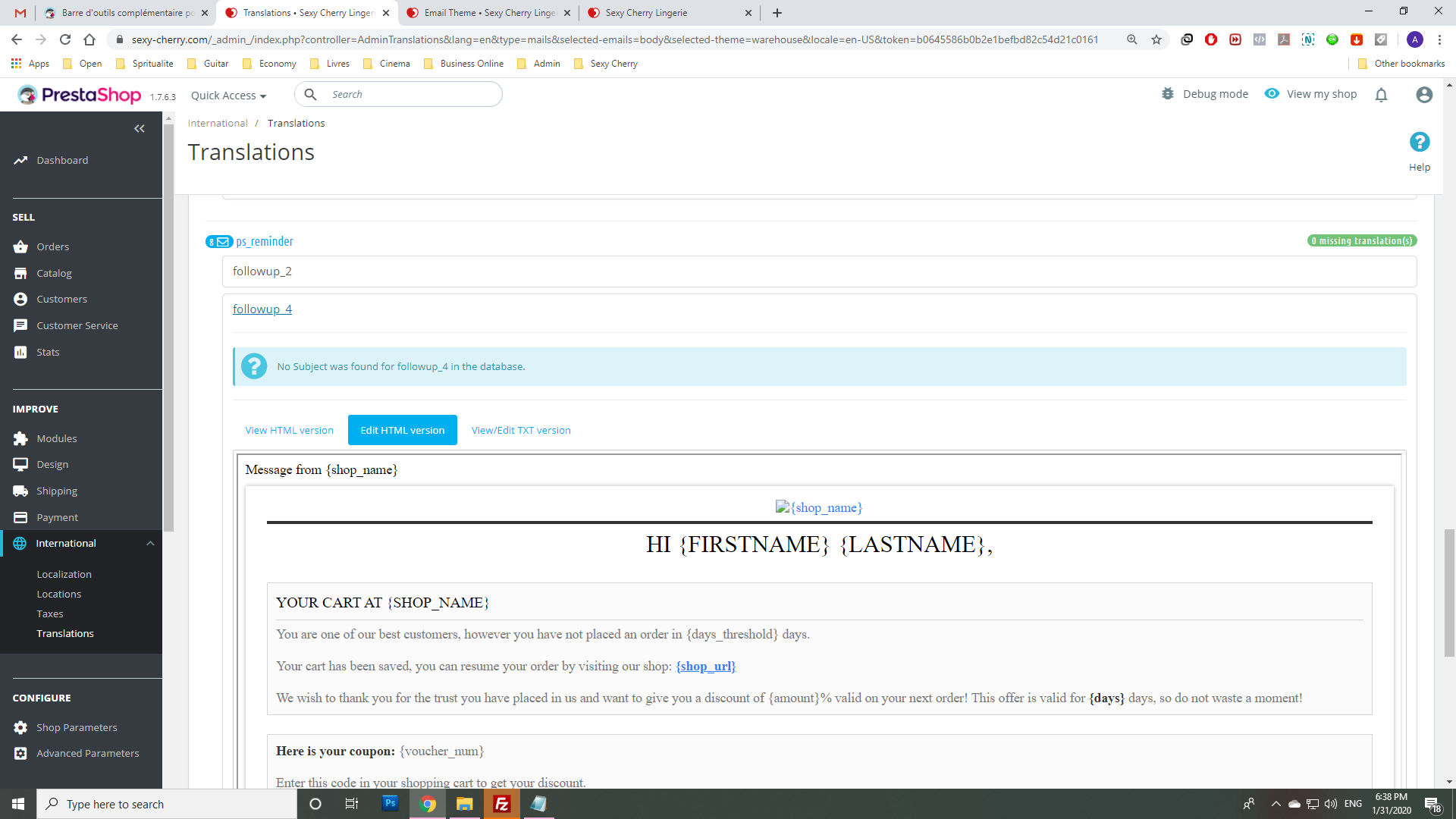Click the Help question mark icon

[x=1419, y=143]
